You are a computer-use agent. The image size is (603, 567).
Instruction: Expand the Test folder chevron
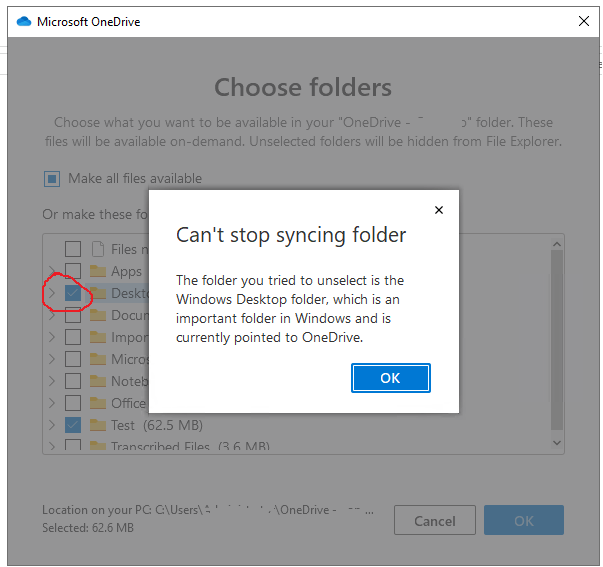pyautogui.click(x=52, y=425)
